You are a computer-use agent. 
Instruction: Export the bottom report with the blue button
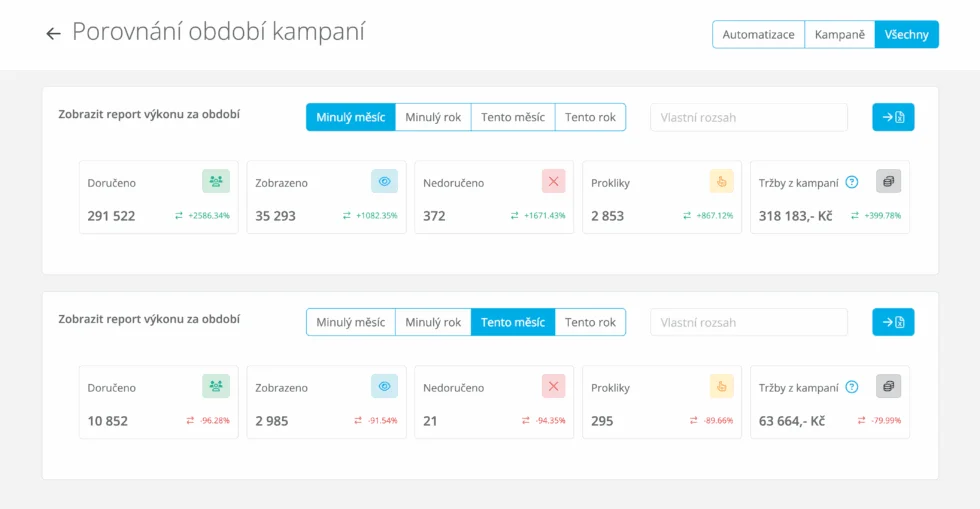[893, 322]
